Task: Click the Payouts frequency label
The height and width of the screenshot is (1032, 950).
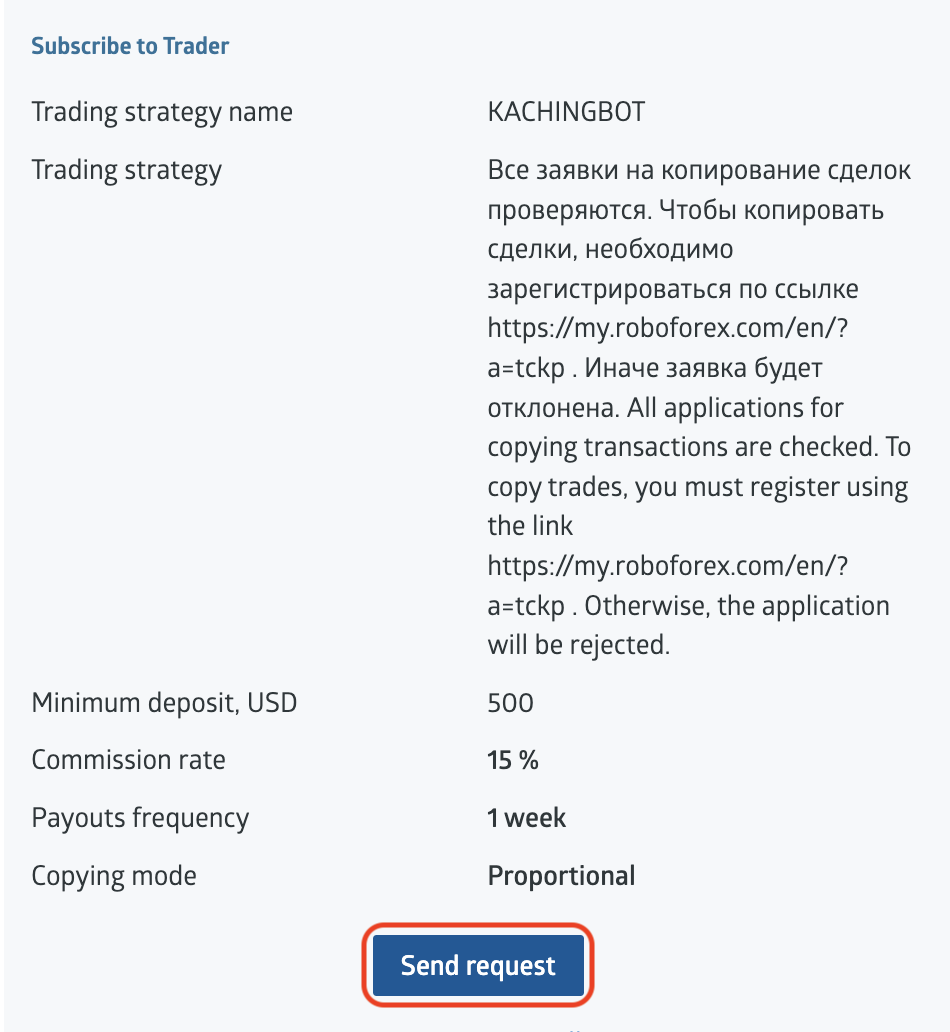Action: (140, 817)
